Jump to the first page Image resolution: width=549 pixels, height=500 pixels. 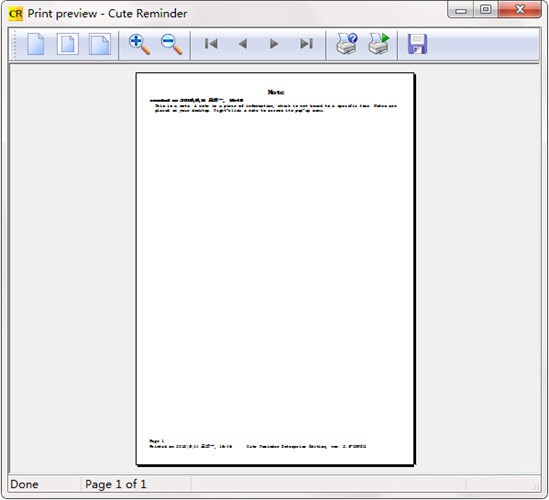pos(211,44)
